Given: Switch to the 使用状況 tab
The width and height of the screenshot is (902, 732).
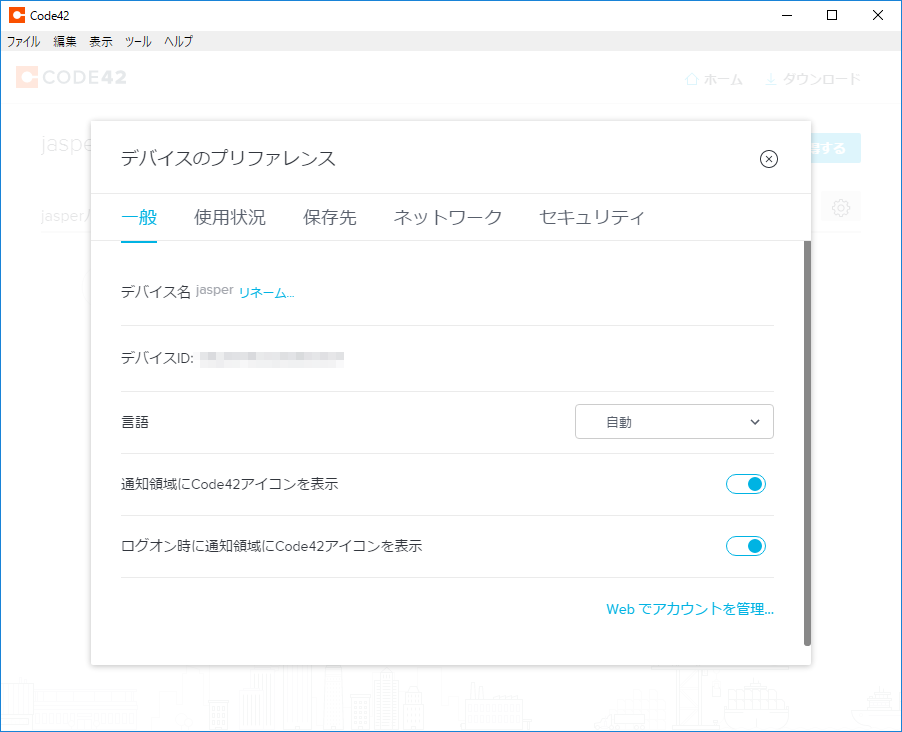Looking at the screenshot, I should (x=230, y=218).
